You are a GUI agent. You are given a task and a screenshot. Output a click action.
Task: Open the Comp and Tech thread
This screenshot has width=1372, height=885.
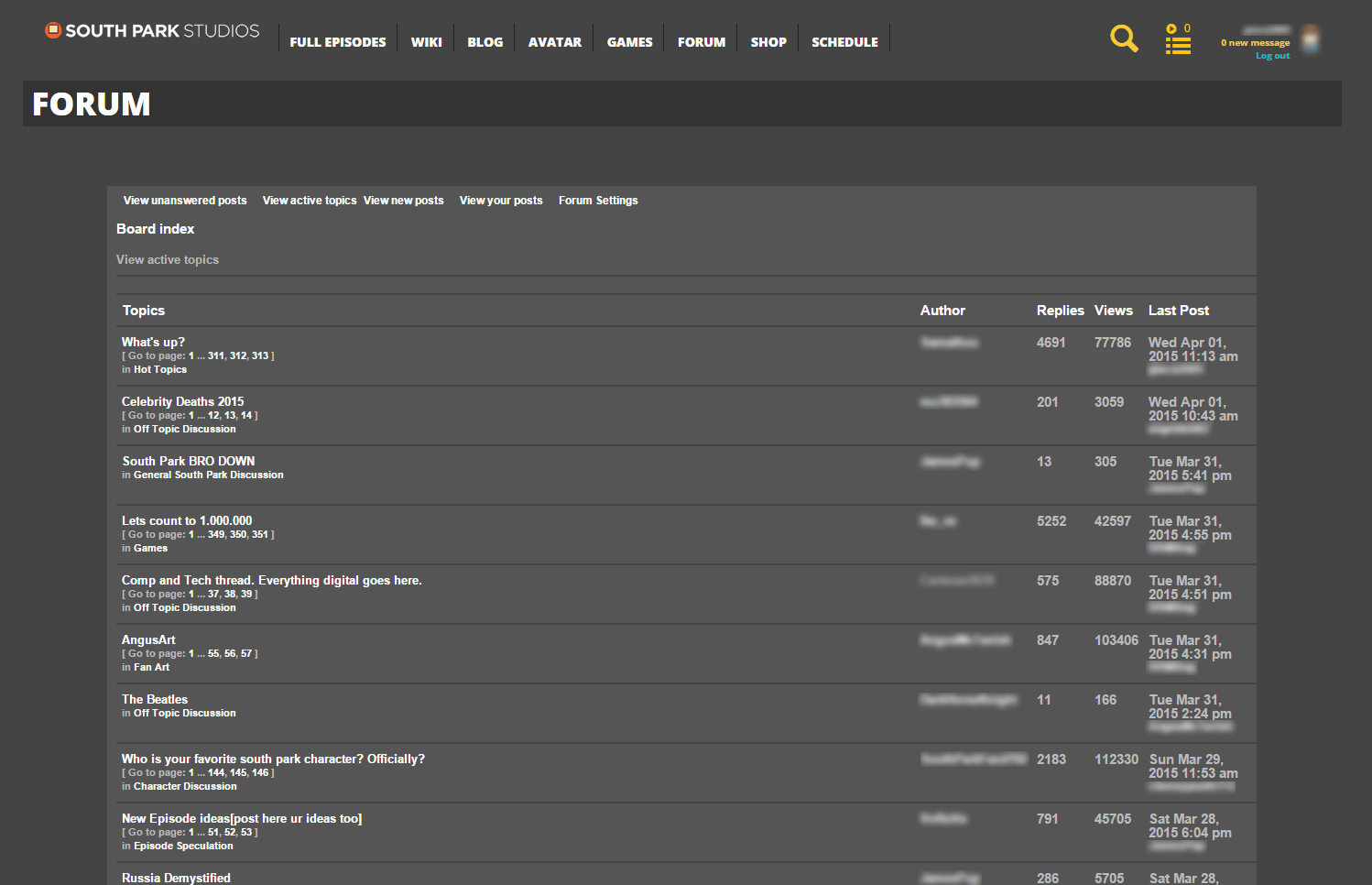(272, 581)
